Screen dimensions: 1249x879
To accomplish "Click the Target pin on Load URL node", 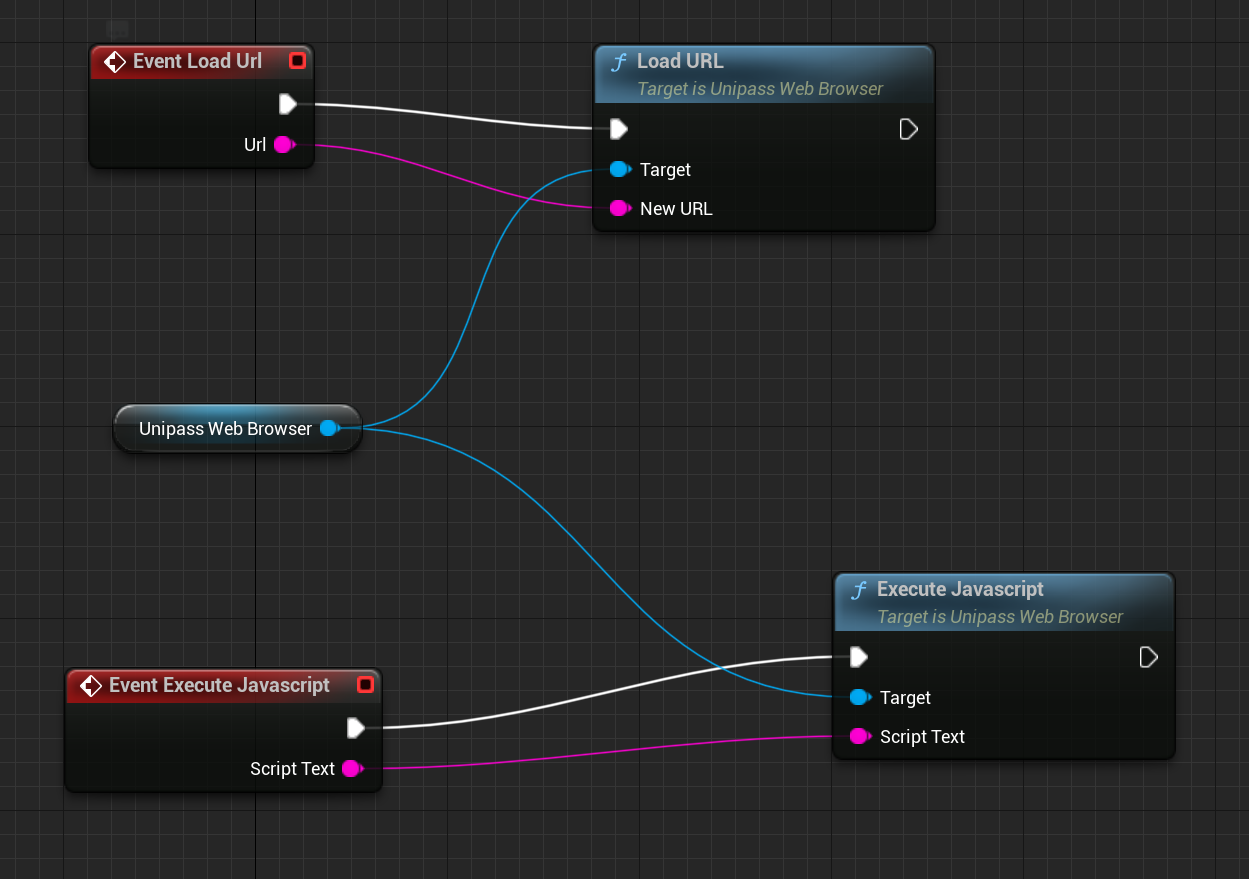I will click(619, 170).
